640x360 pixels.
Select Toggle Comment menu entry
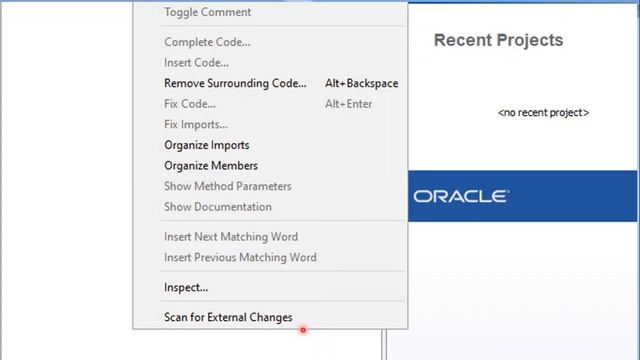(x=270, y=12)
